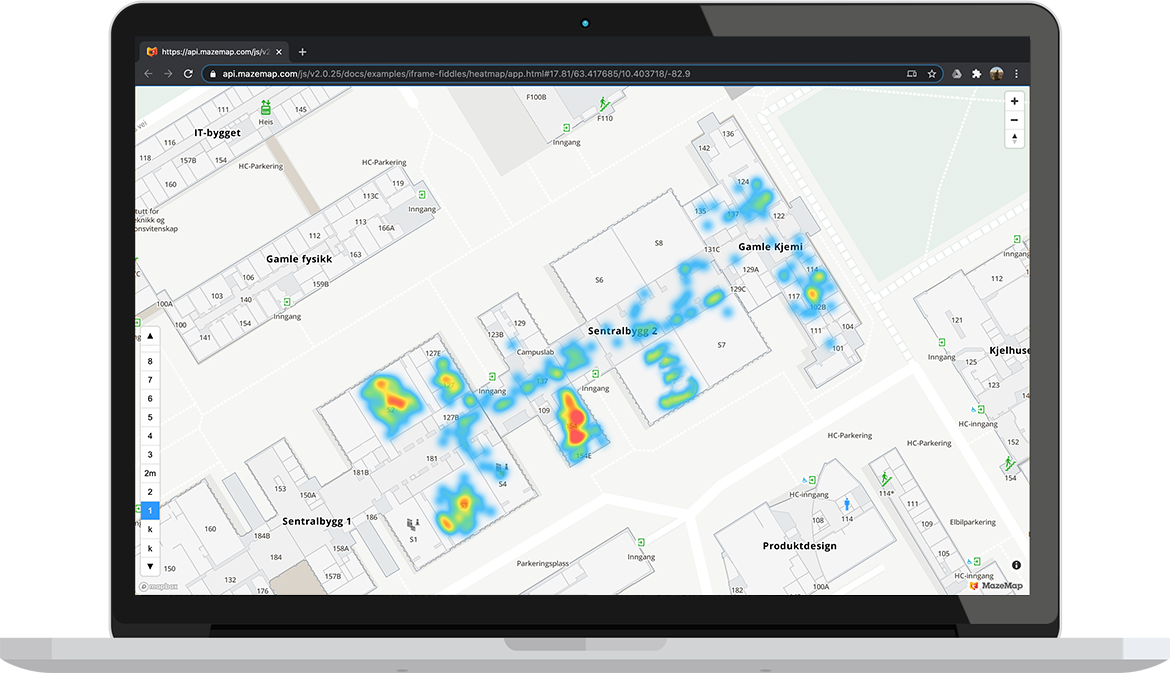Click the Sentralbygg 1 building label
This screenshot has width=1170, height=673.
click(316, 521)
